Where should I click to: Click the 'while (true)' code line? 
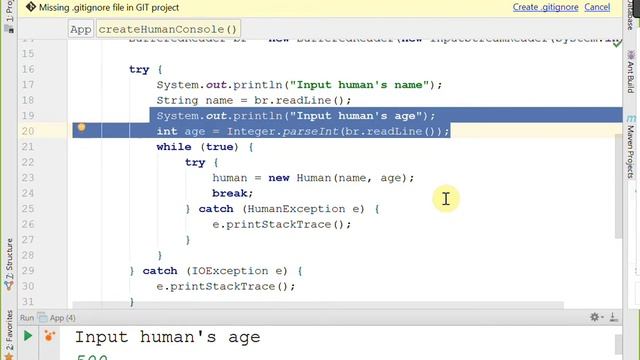coord(205,147)
